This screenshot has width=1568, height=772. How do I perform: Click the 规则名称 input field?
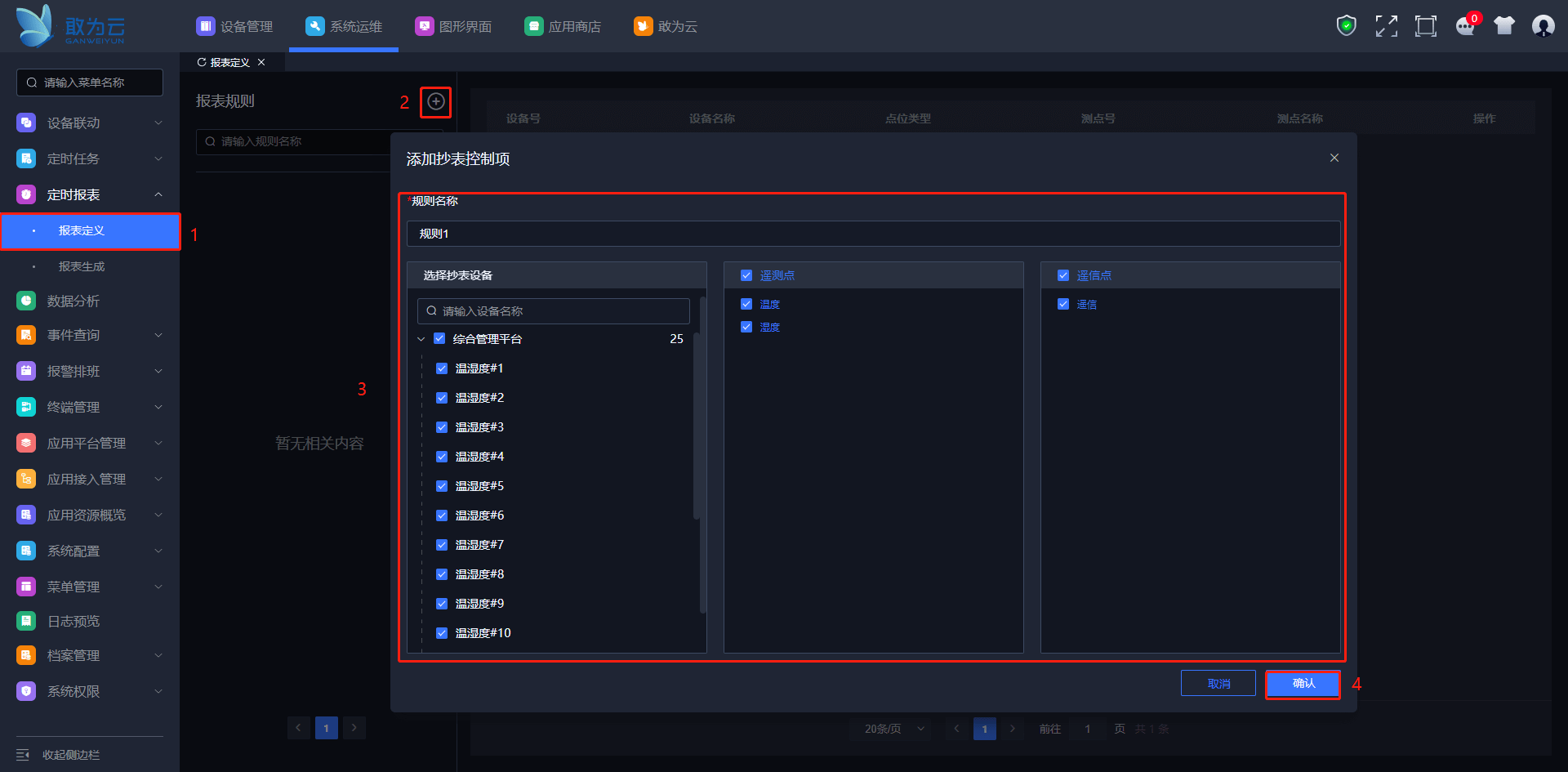[872, 234]
